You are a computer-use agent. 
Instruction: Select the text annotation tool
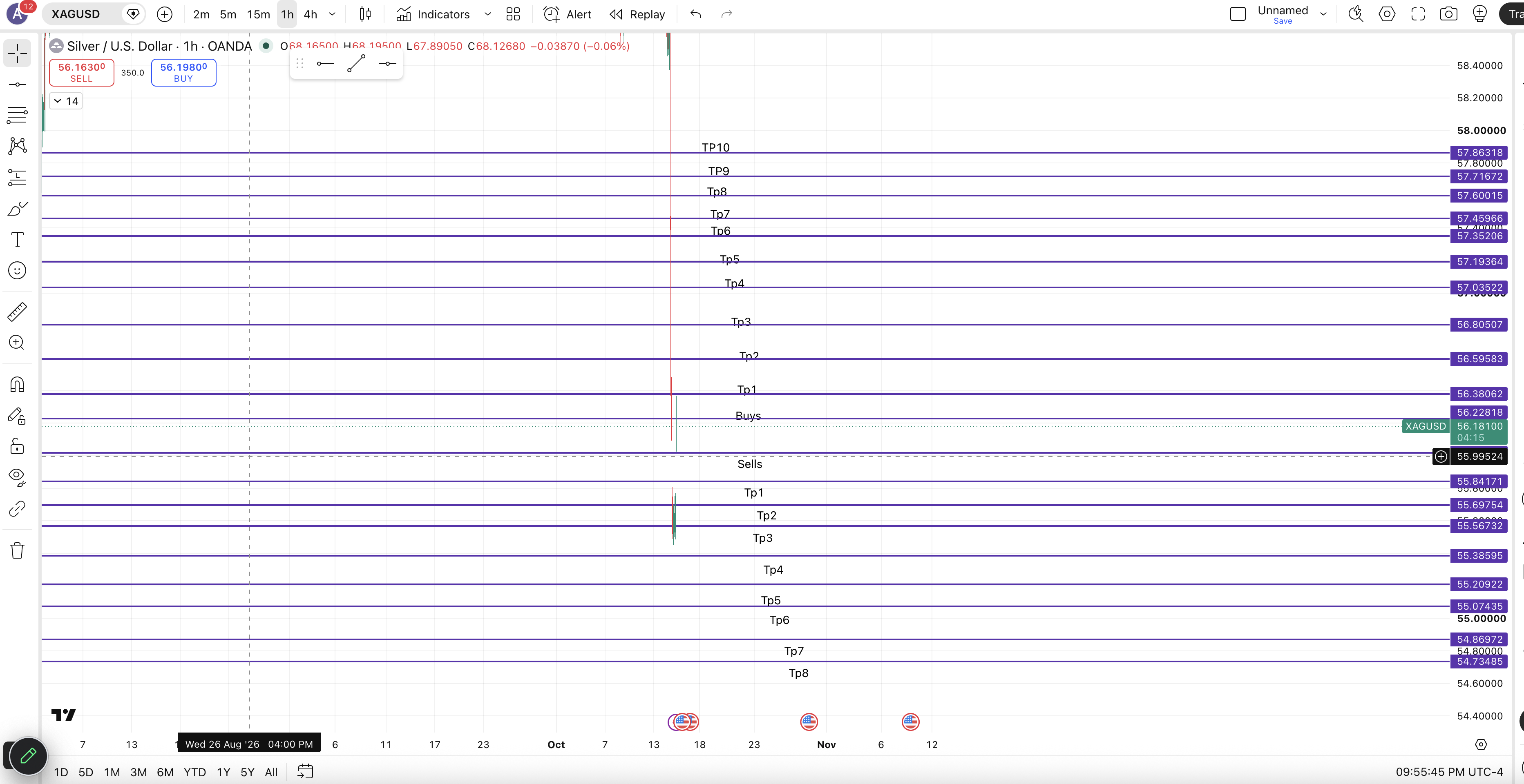pos(17,239)
